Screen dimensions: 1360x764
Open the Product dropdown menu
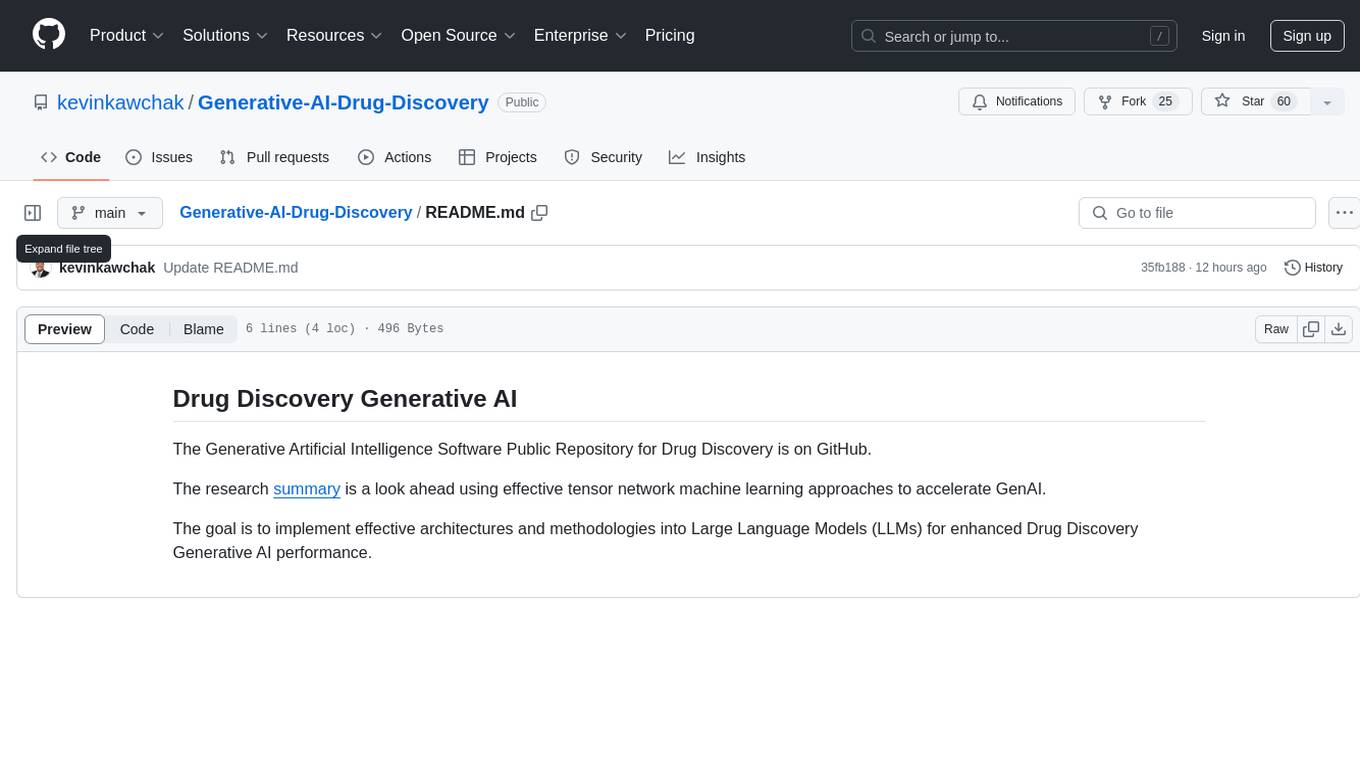[x=127, y=35]
